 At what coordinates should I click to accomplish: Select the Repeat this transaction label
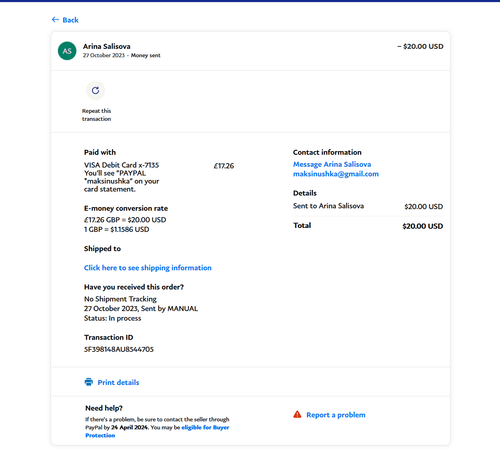pyautogui.click(x=97, y=115)
